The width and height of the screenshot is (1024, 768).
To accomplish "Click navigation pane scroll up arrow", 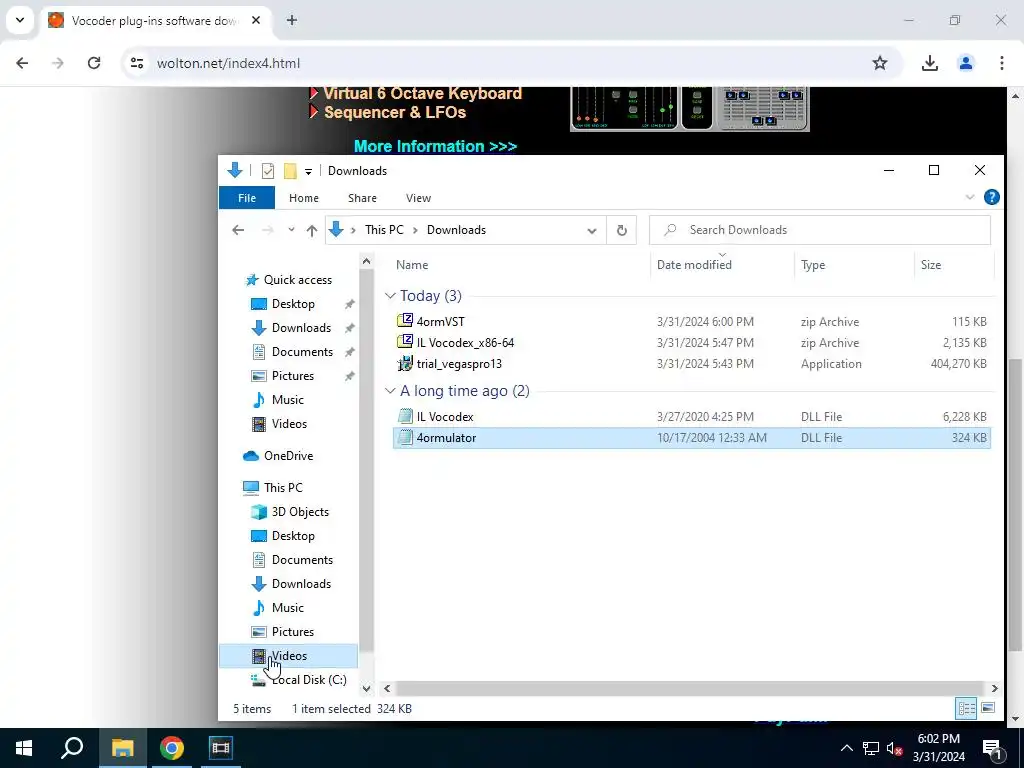I will (x=366, y=262).
